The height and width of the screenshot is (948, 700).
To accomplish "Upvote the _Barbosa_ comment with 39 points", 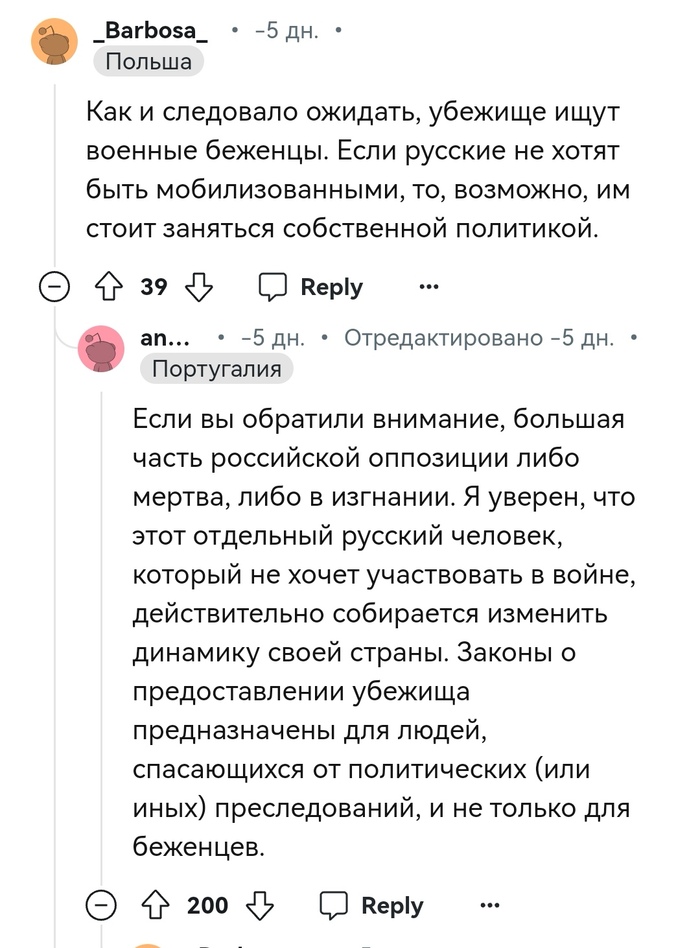I will coord(107,287).
